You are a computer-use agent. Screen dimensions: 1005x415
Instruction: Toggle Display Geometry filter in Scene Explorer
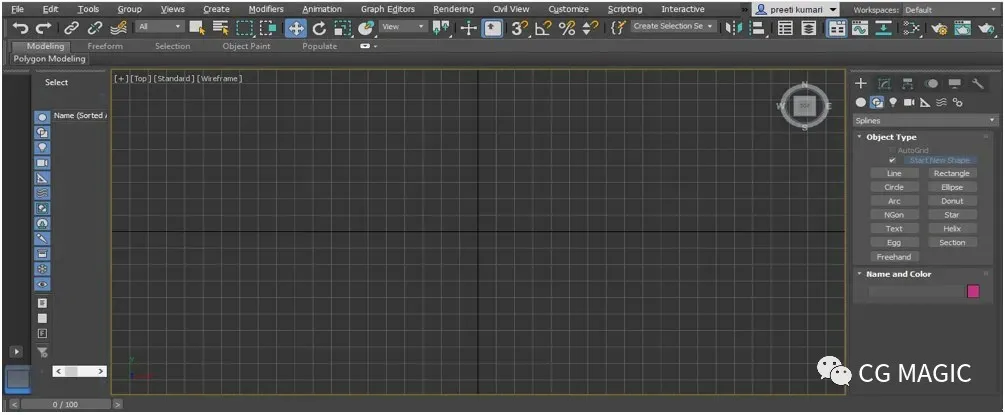tap(42, 117)
